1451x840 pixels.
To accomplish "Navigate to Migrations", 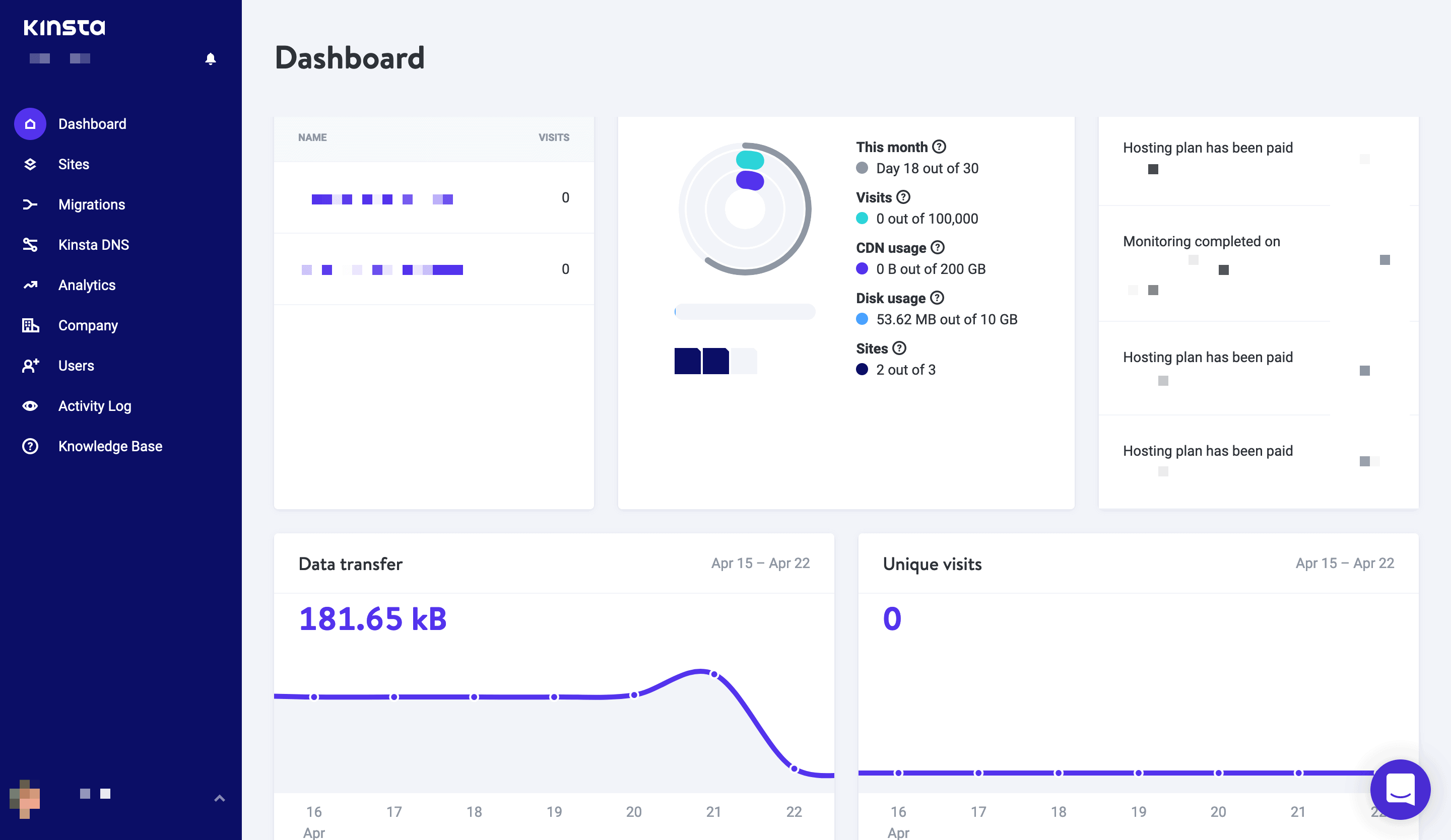I will point(92,204).
